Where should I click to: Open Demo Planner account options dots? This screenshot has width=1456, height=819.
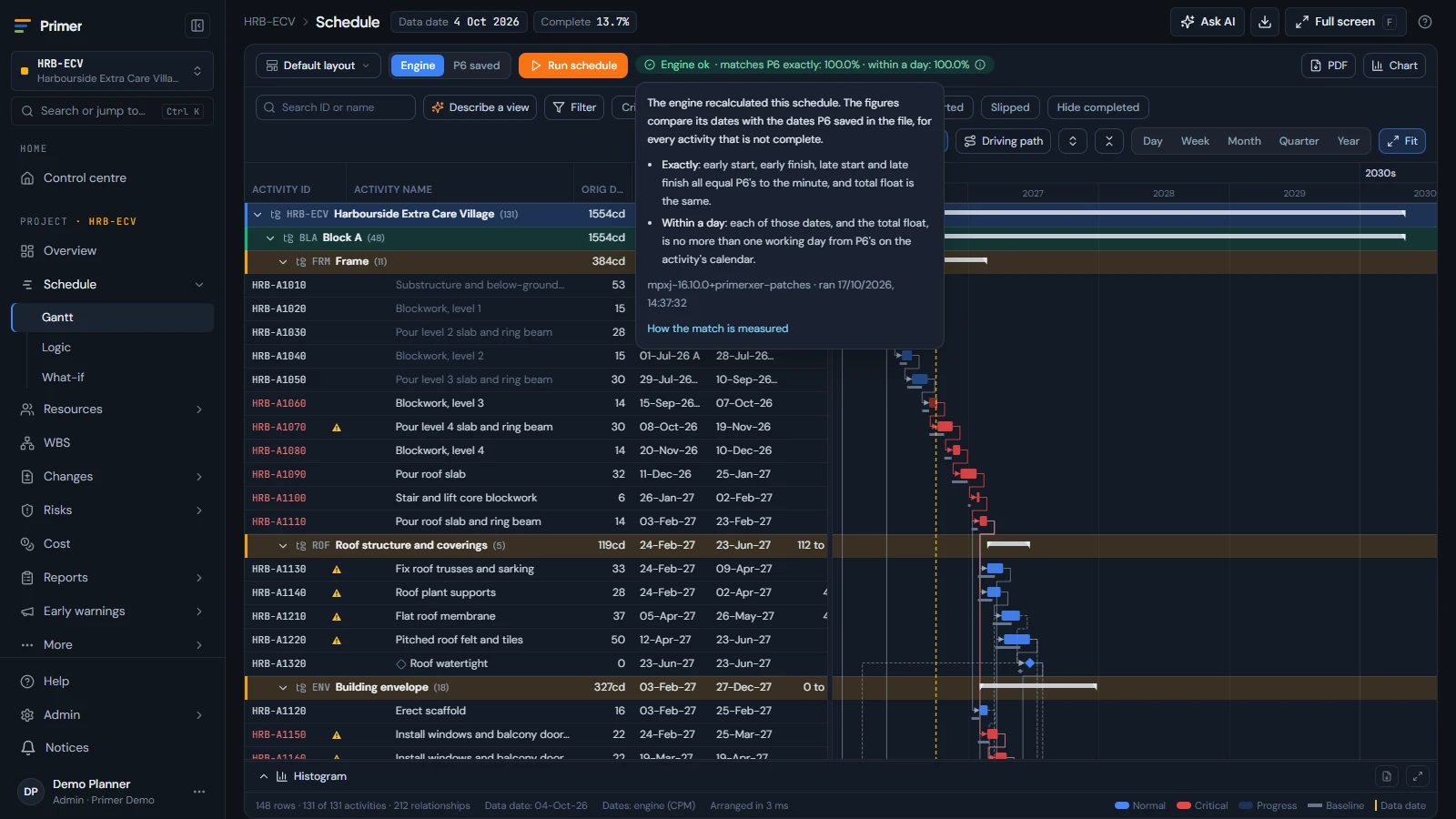pyautogui.click(x=199, y=792)
